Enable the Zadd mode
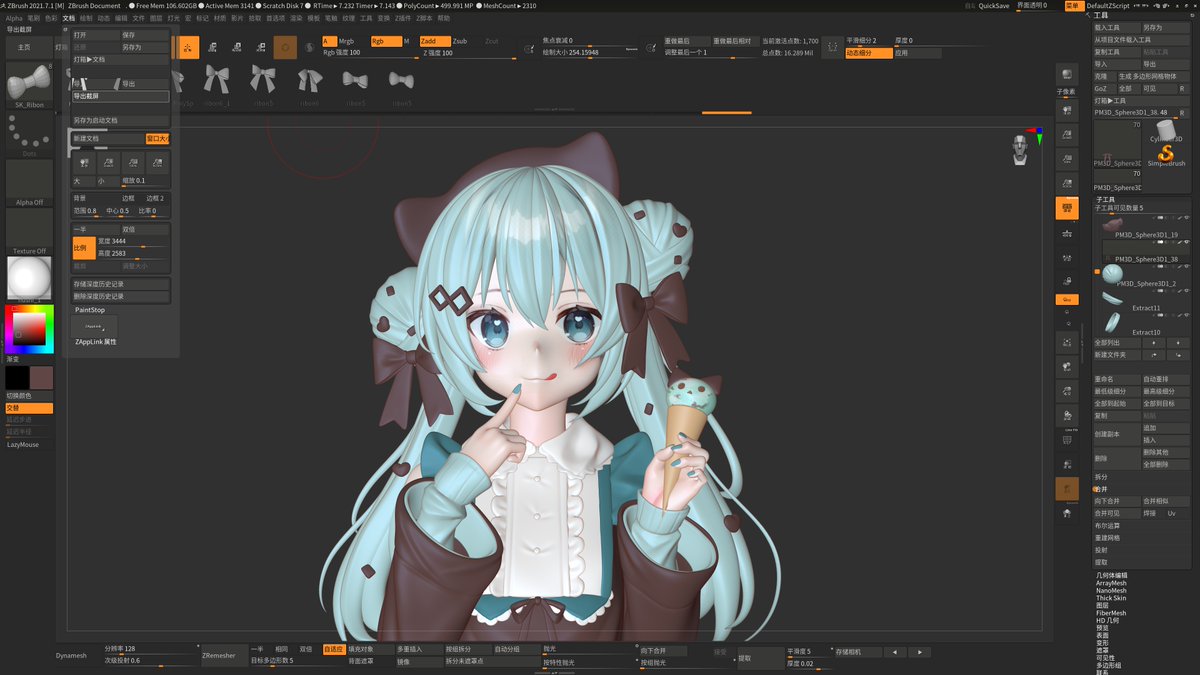The image size is (1200, 675). pyautogui.click(x=435, y=41)
